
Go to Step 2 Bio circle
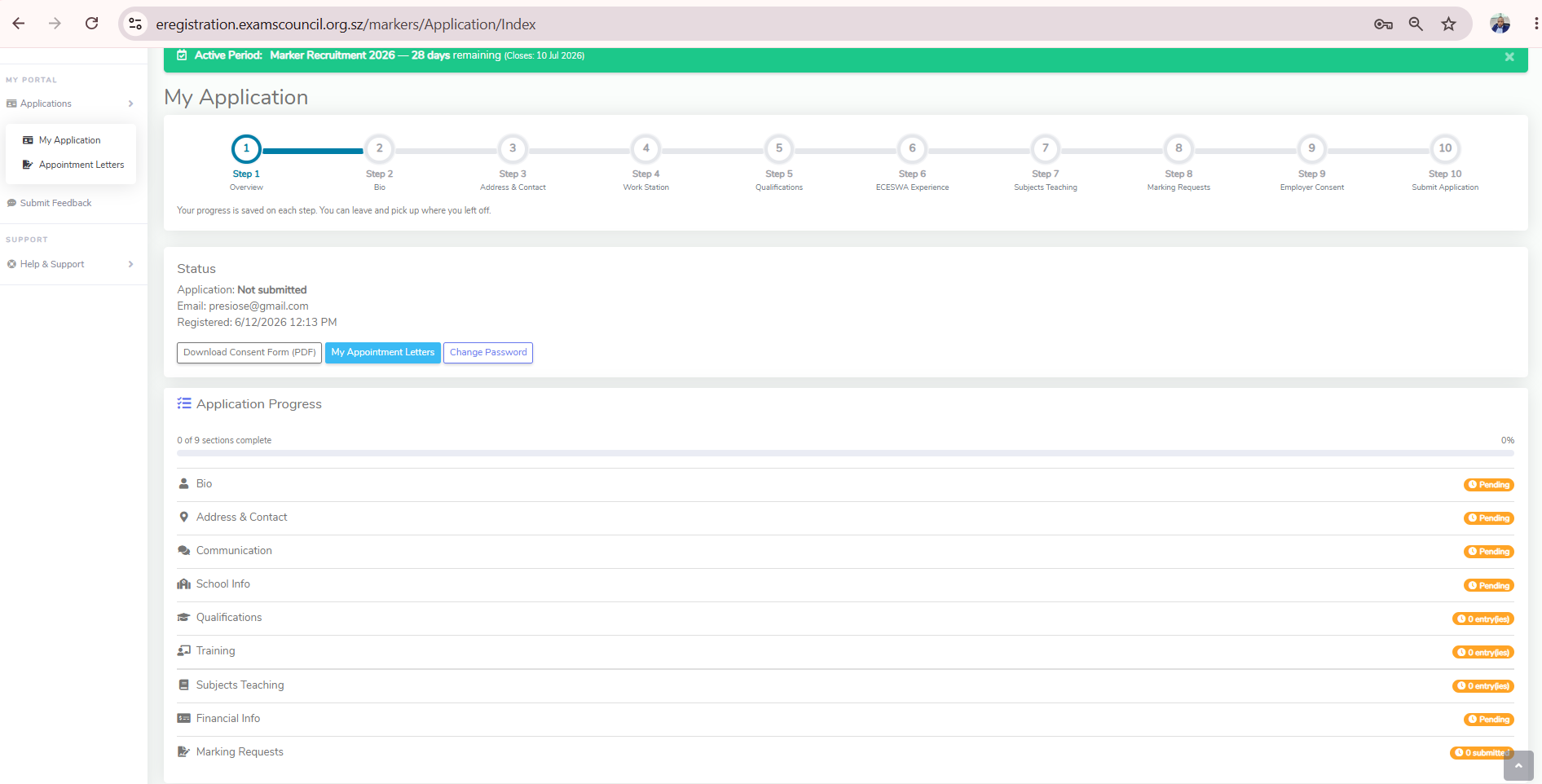(379, 148)
